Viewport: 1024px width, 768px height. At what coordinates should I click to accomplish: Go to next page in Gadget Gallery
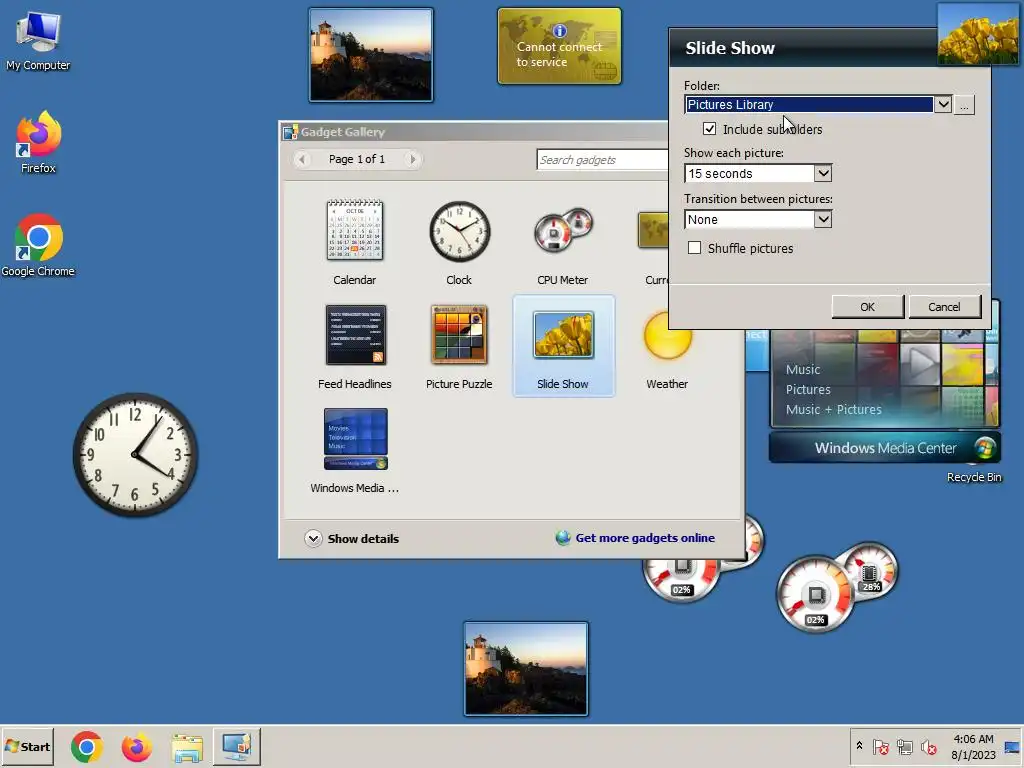(x=412, y=159)
